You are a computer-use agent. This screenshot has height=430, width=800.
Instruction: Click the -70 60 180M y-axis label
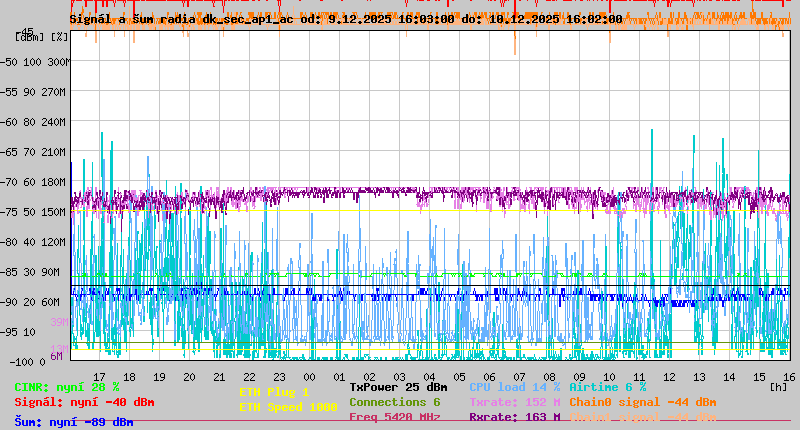[x=40, y=182]
